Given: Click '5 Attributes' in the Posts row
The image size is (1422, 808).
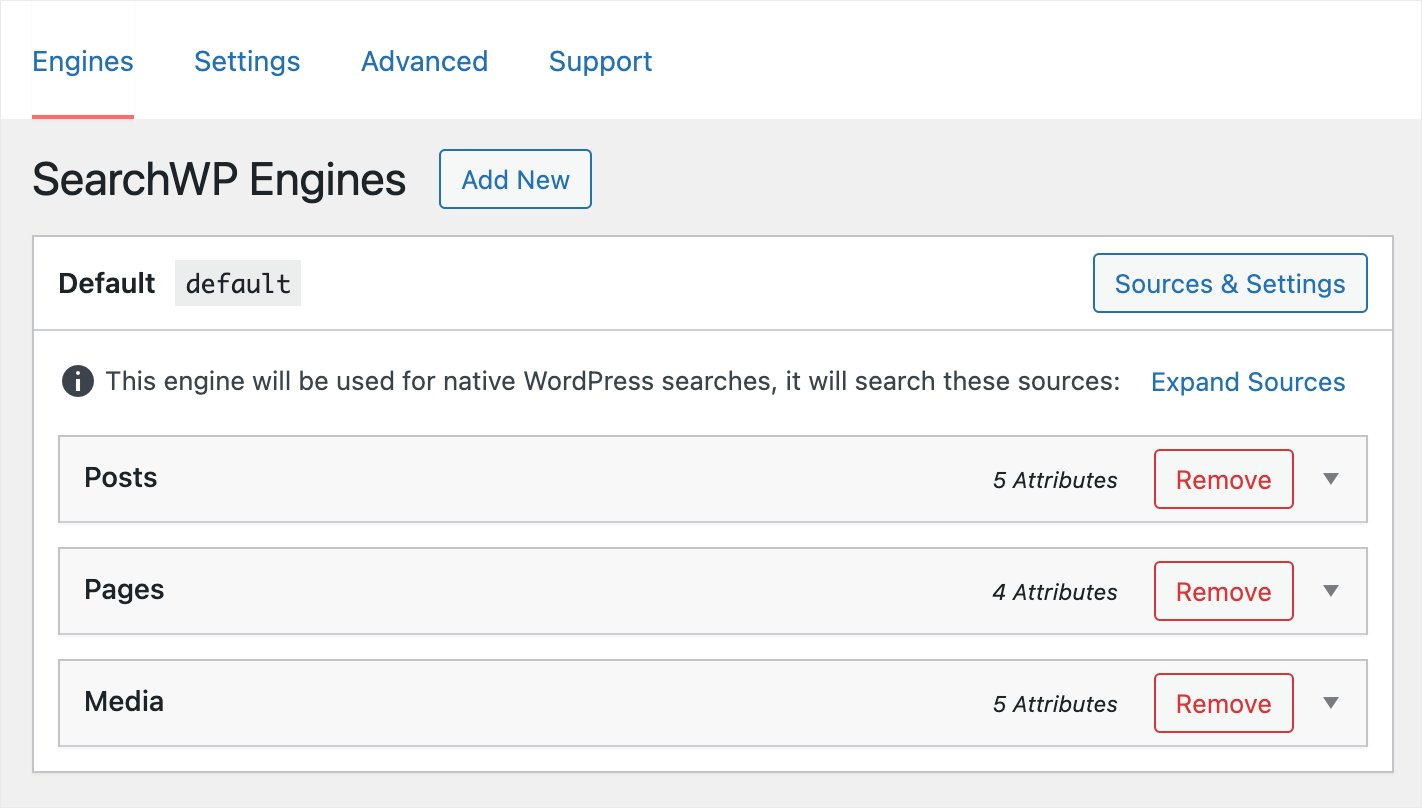Looking at the screenshot, I should click(1055, 480).
